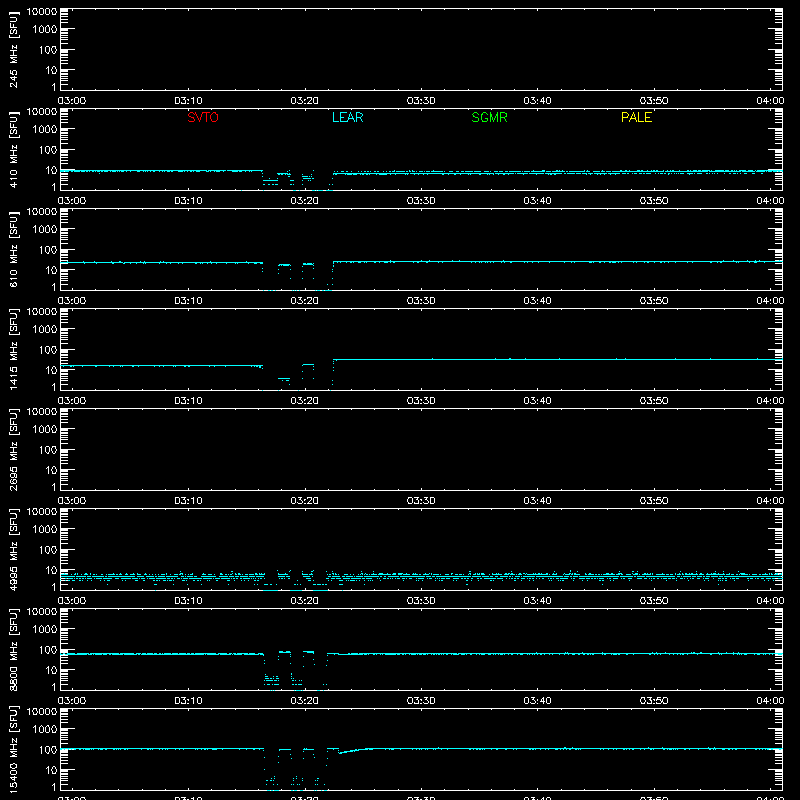Click the 10000 label on the 245 MHz axis
The image size is (800, 800).
42,12
